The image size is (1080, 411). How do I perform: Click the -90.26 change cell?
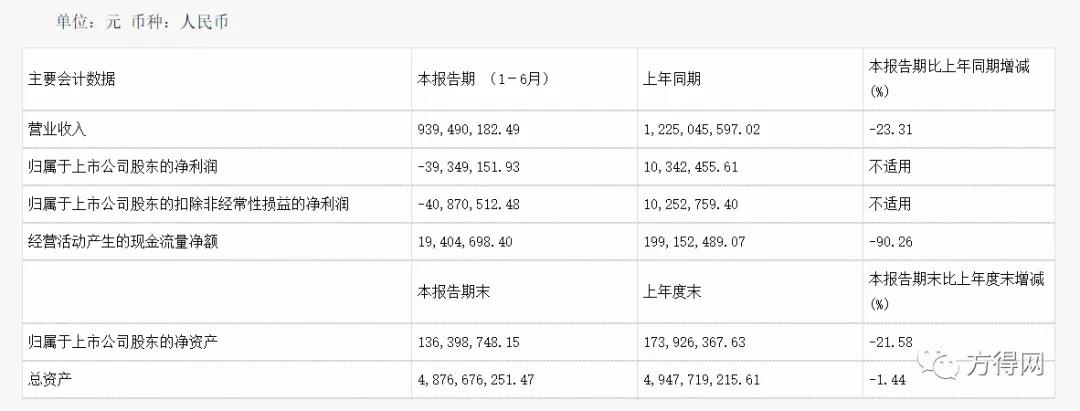click(x=890, y=241)
